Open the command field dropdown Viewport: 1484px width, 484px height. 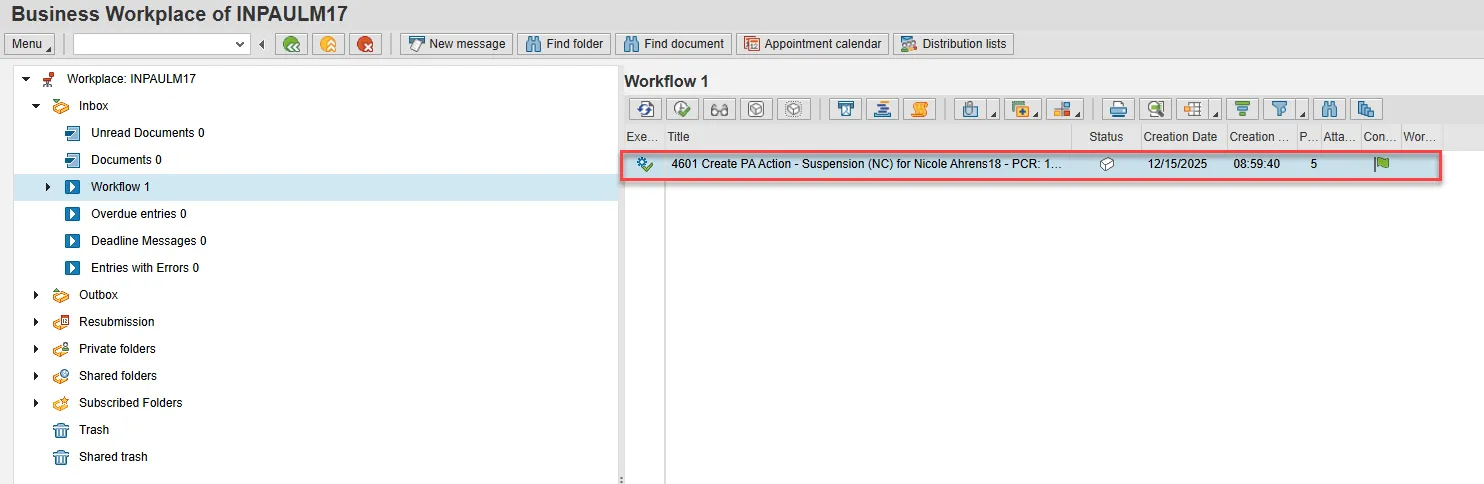click(240, 44)
